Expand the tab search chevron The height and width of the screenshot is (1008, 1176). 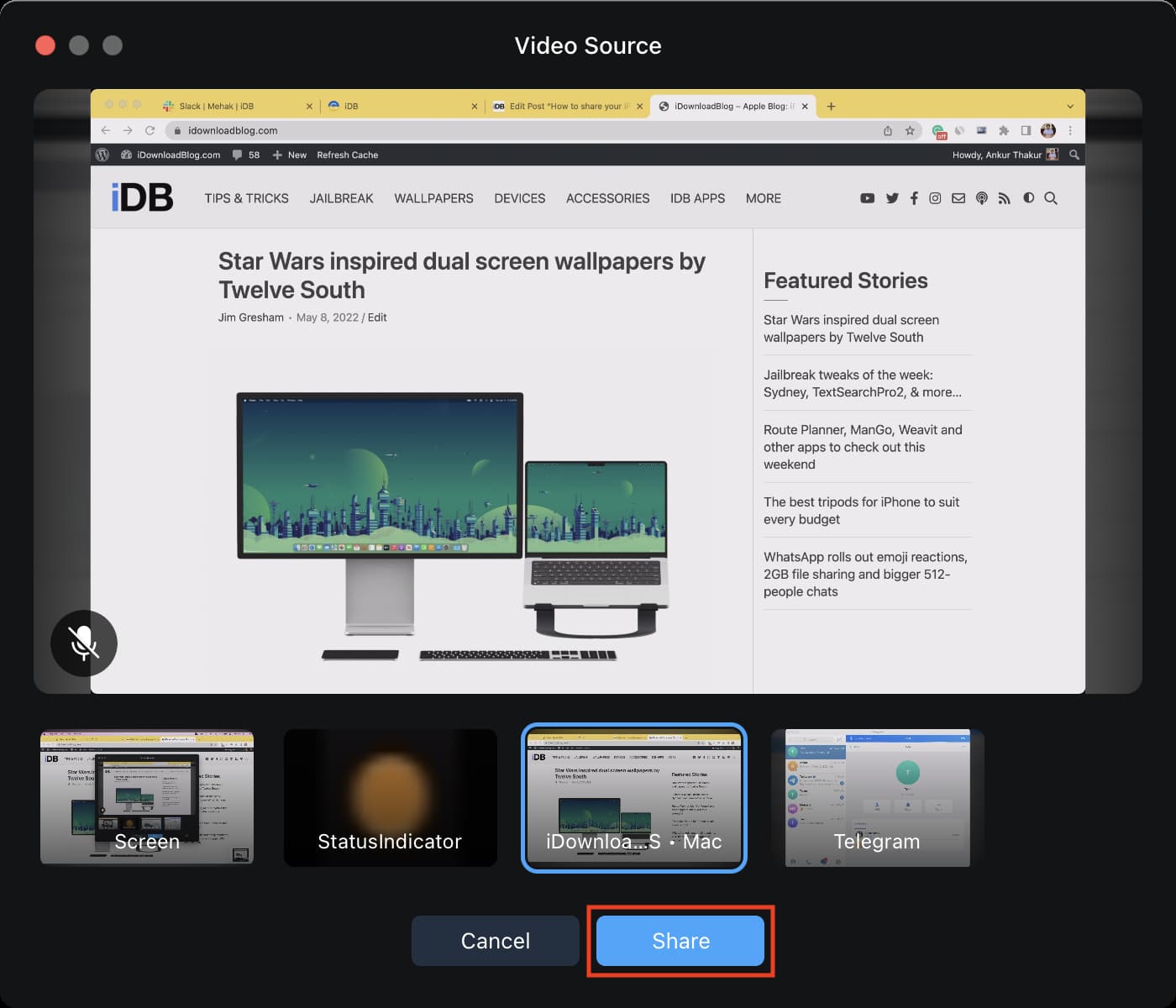1070,106
